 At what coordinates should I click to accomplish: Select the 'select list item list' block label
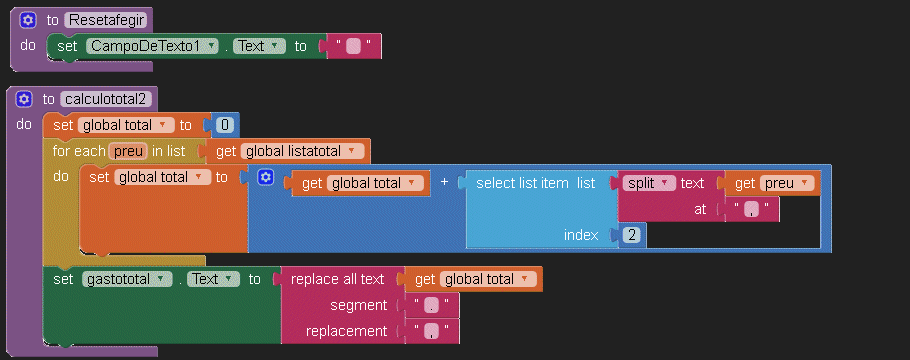tap(536, 183)
